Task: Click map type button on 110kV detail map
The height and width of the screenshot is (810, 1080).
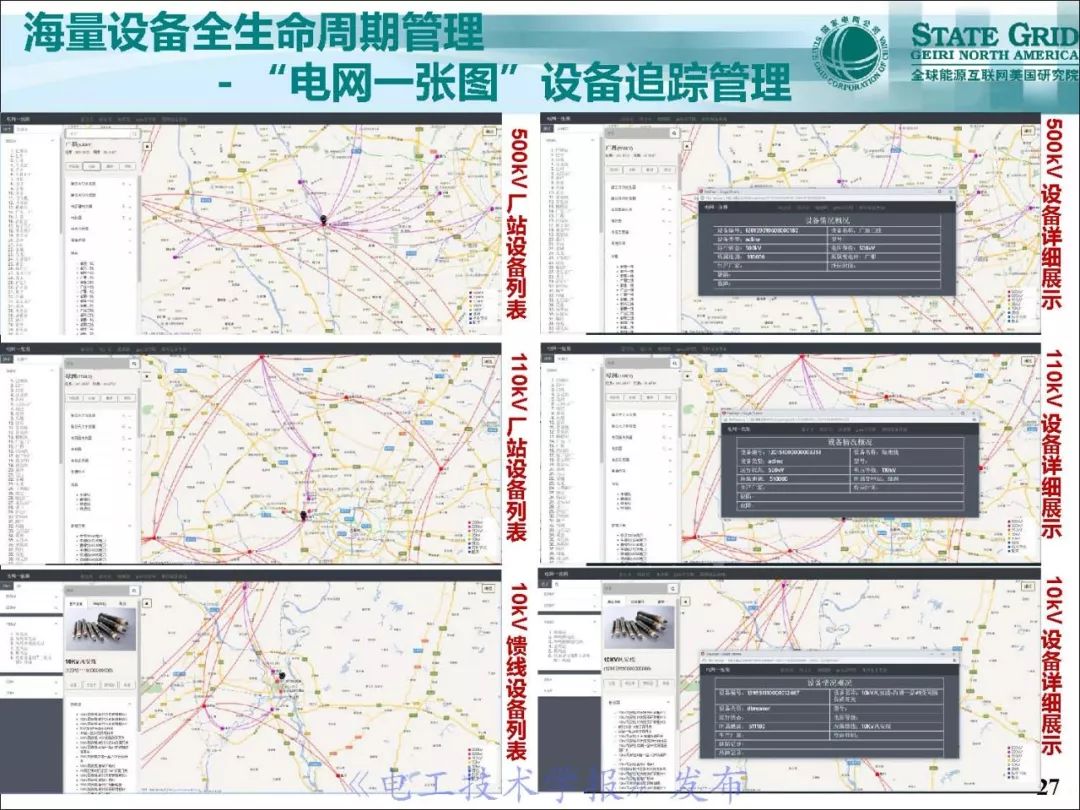Action: [1029, 360]
